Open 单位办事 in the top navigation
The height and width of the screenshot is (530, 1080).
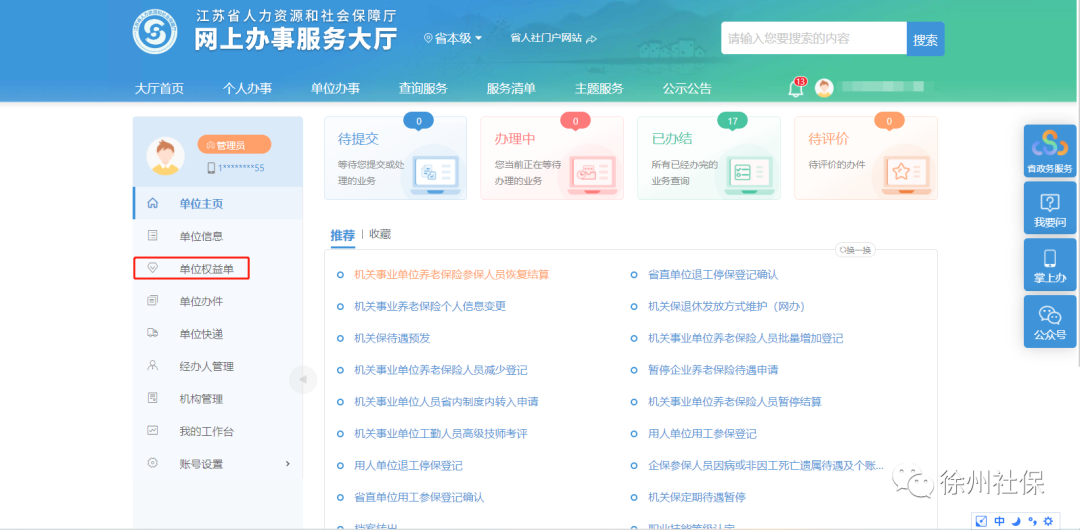[335, 88]
